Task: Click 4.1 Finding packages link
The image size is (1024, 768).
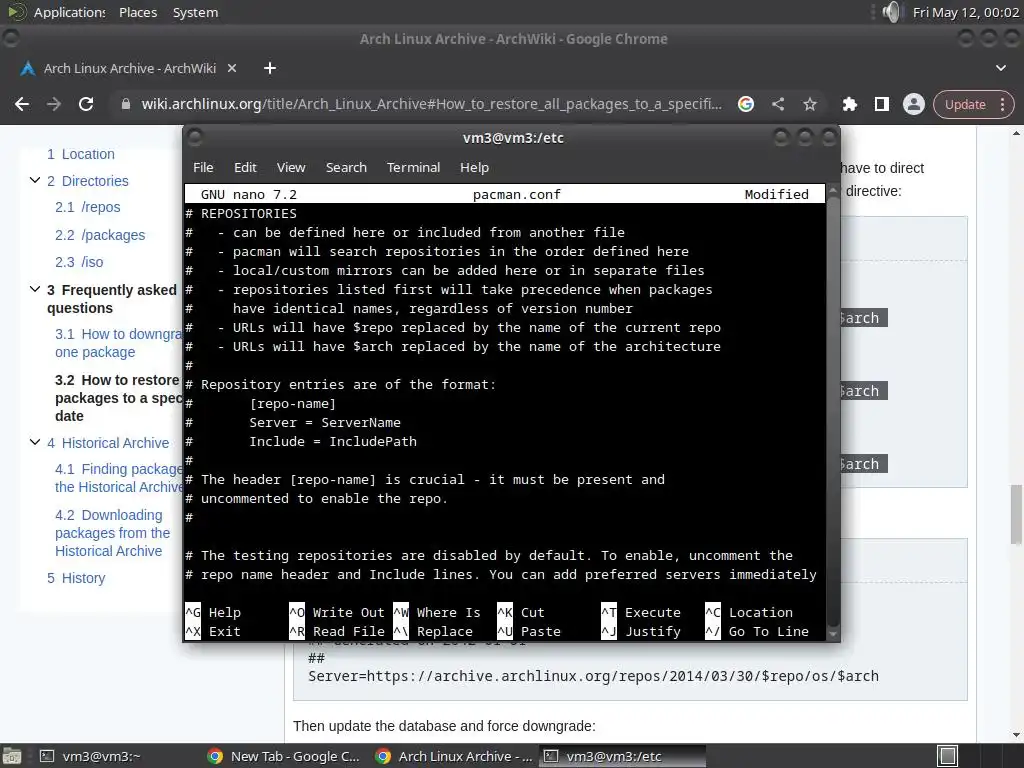Action: 119,478
